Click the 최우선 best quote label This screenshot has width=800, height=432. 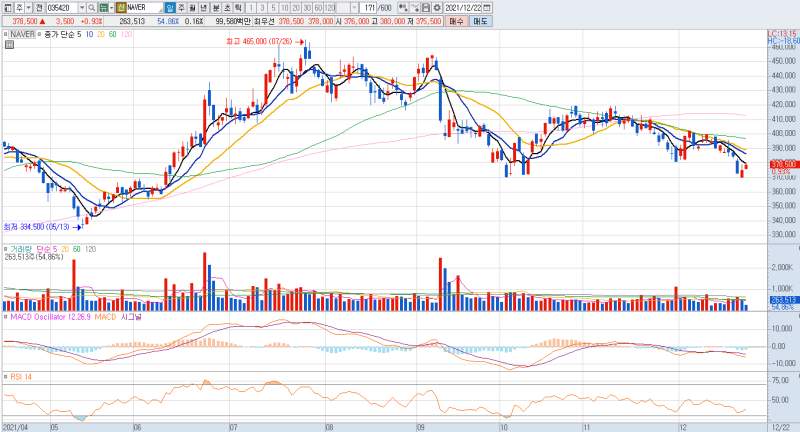(x=264, y=21)
